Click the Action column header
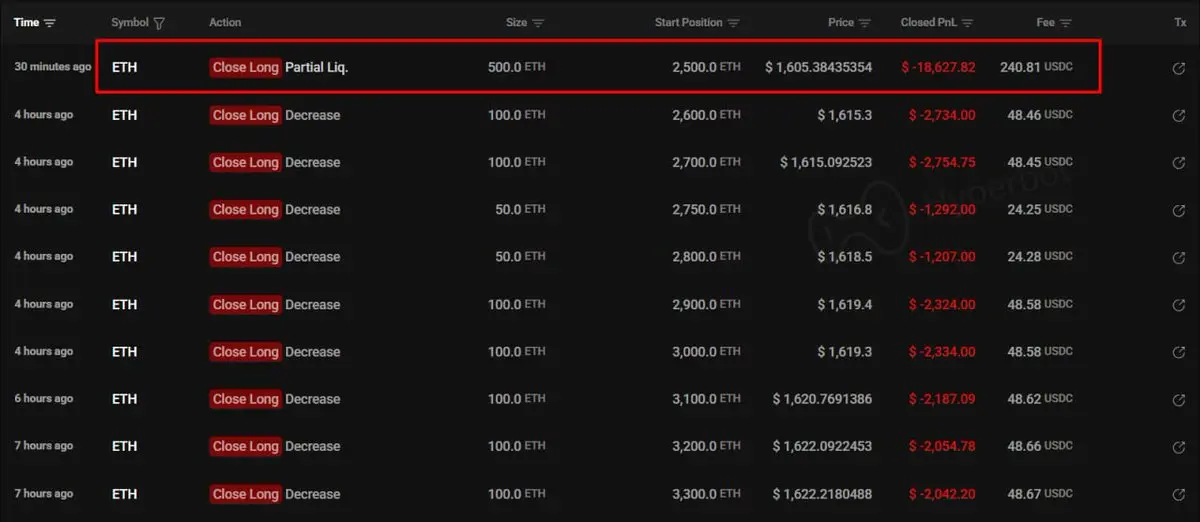Screen dimensions: 1200x522 [x=225, y=22]
